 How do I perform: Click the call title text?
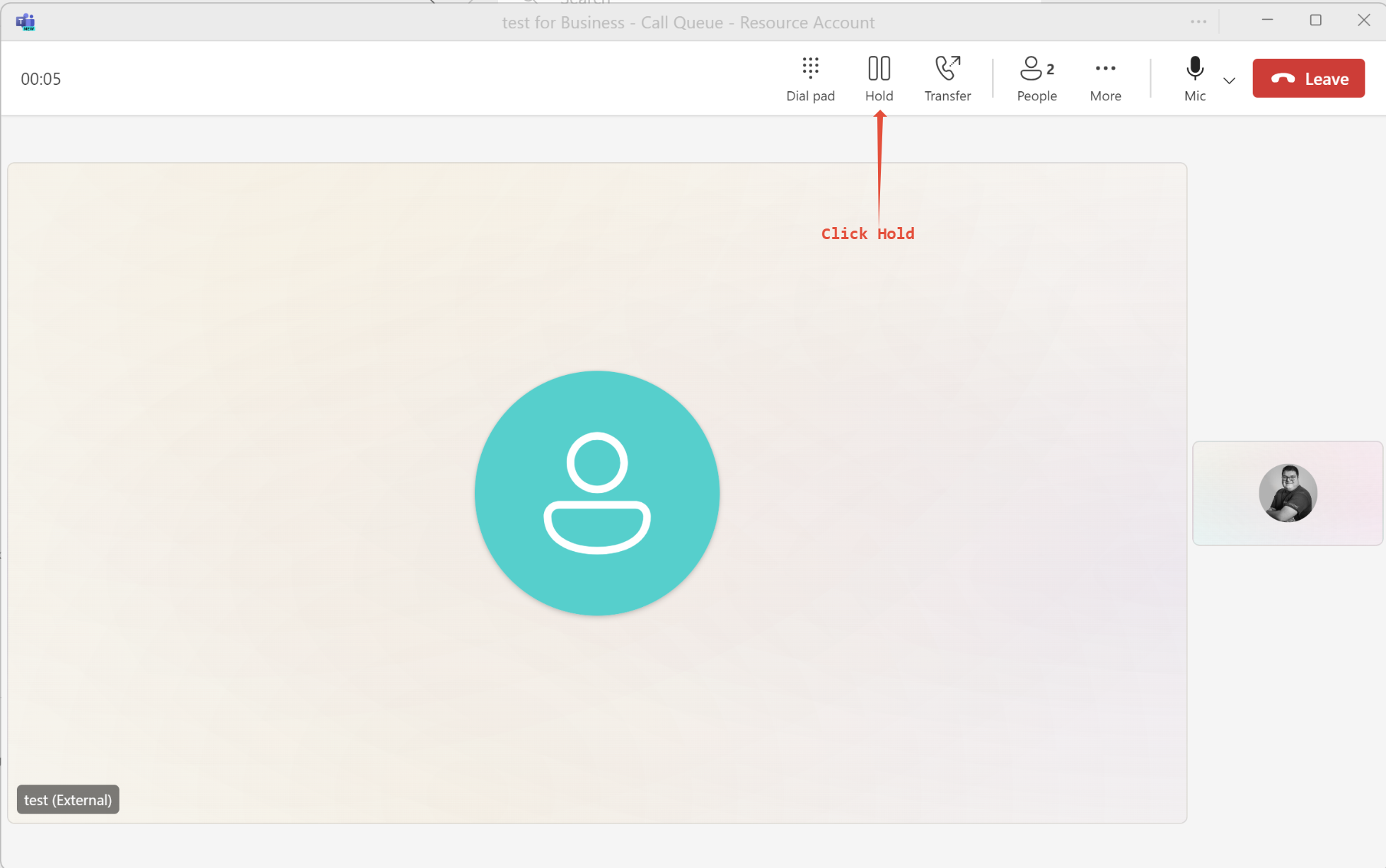click(x=688, y=23)
